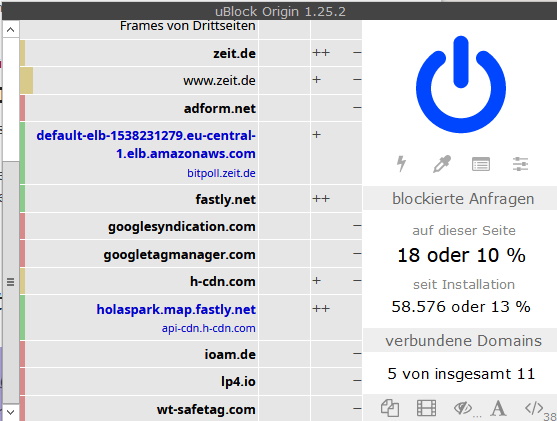Toggle block large media film icon
This screenshot has height=421, width=557.
point(426,408)
